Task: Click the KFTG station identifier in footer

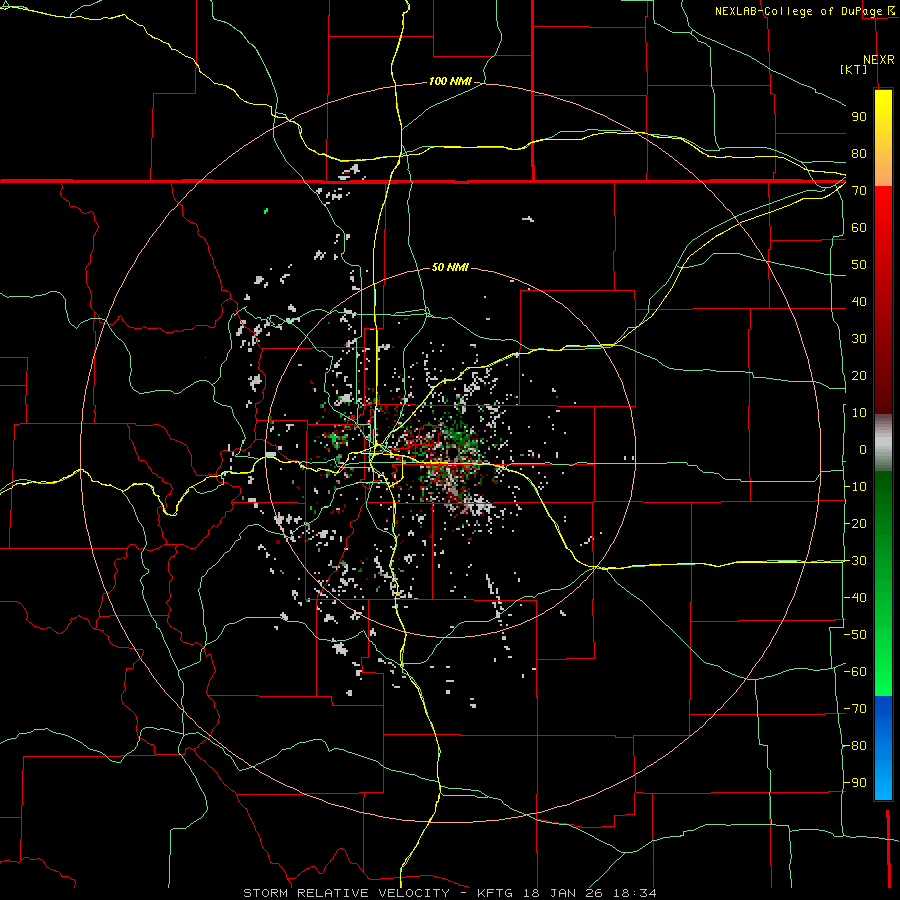Action: click(495, 893)
